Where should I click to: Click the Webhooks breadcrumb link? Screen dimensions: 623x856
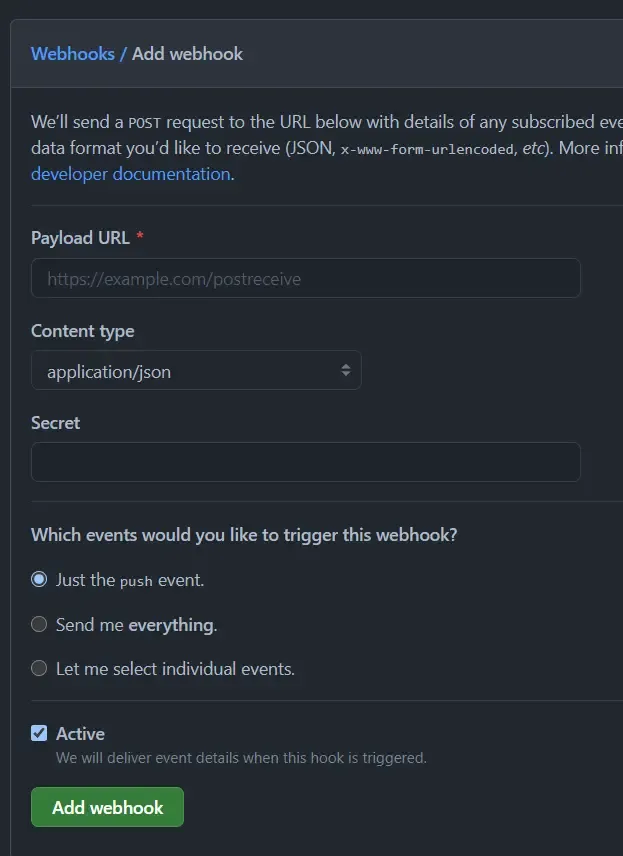pos(72,54)
